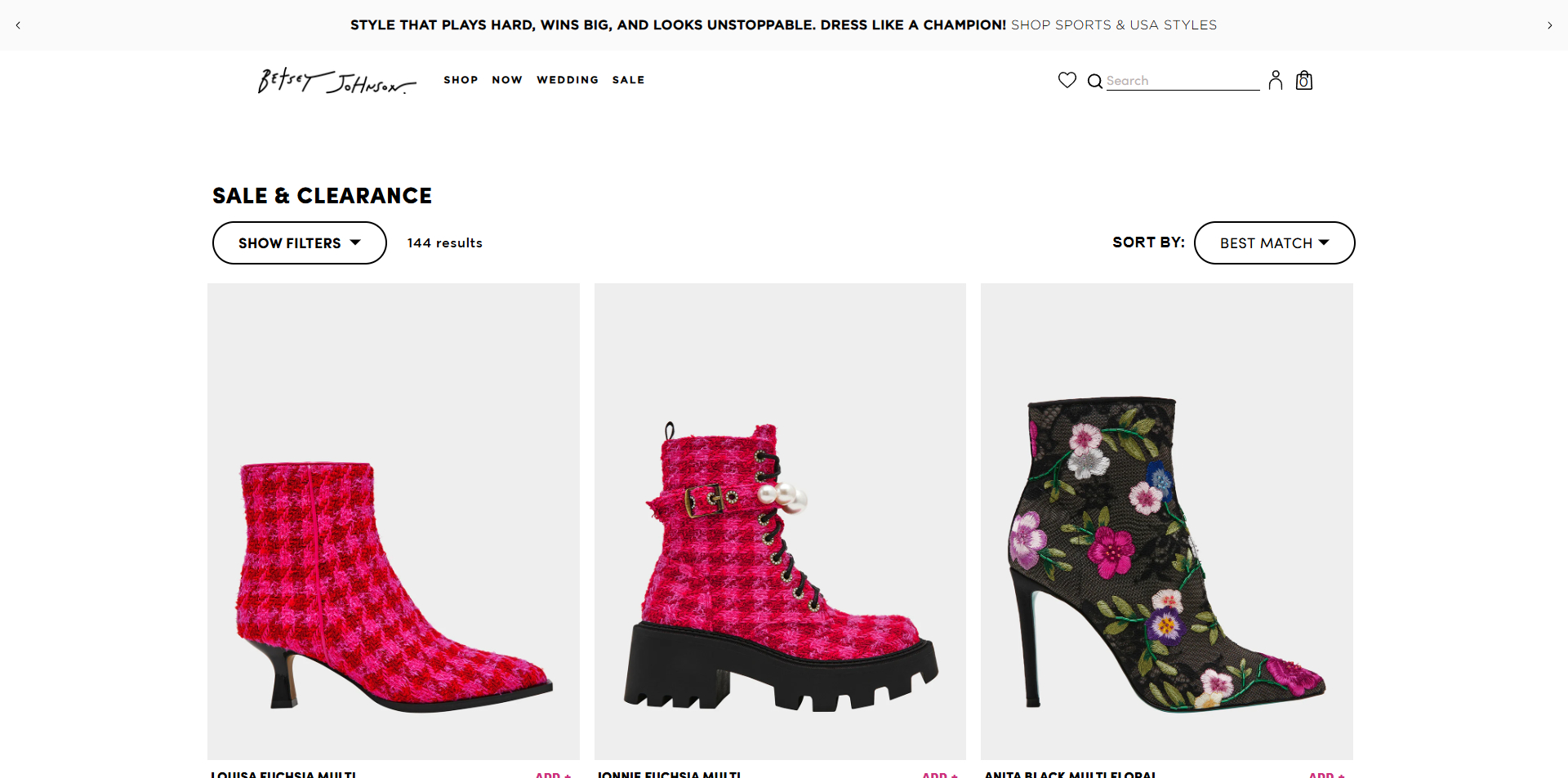Viewport: 1568px width, 778px height.
Task: Click the SHOP SPORTS & USA STYLES link
Action: tap(1114, 25)
